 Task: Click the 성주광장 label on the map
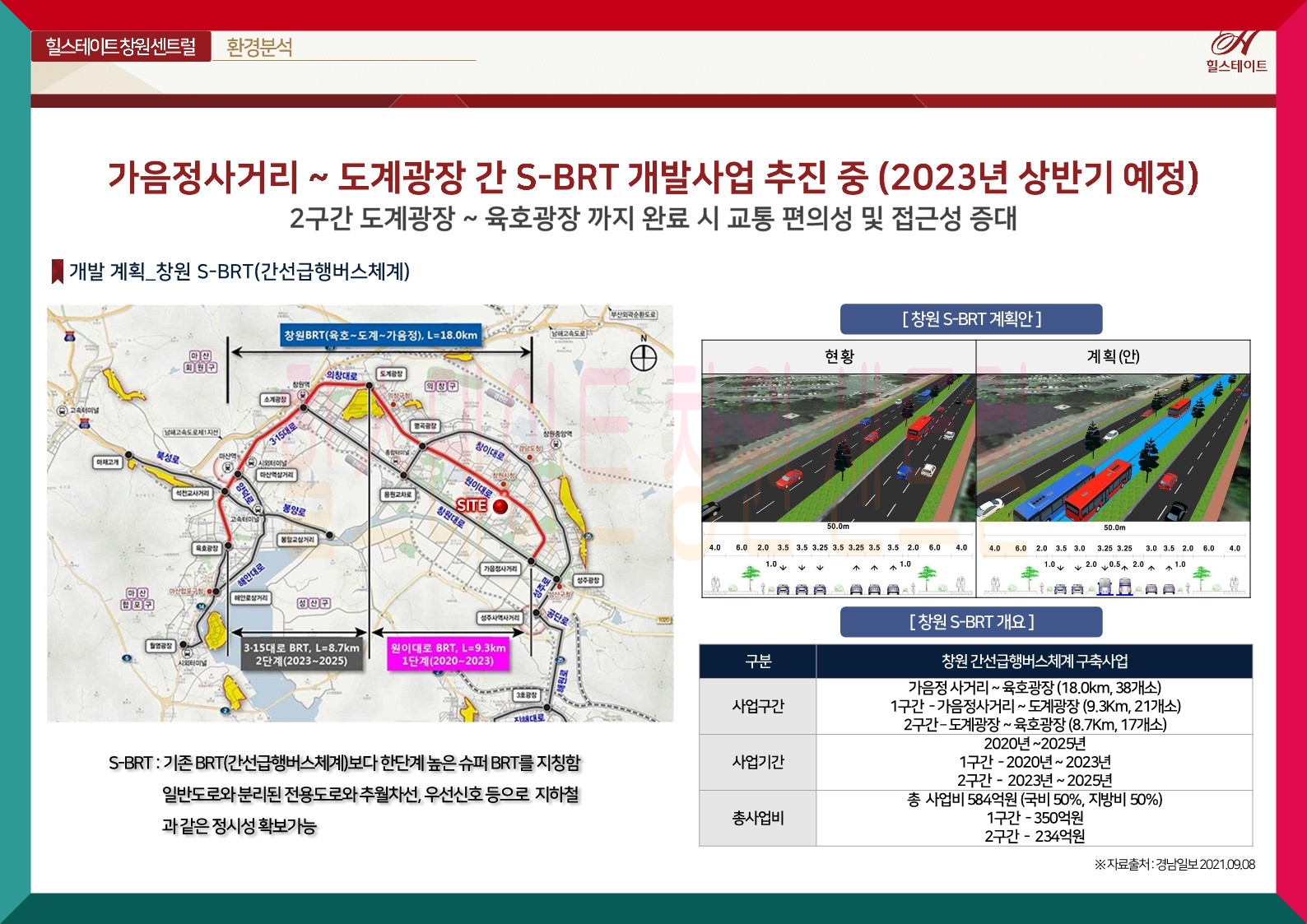click(x=588, y=580)
